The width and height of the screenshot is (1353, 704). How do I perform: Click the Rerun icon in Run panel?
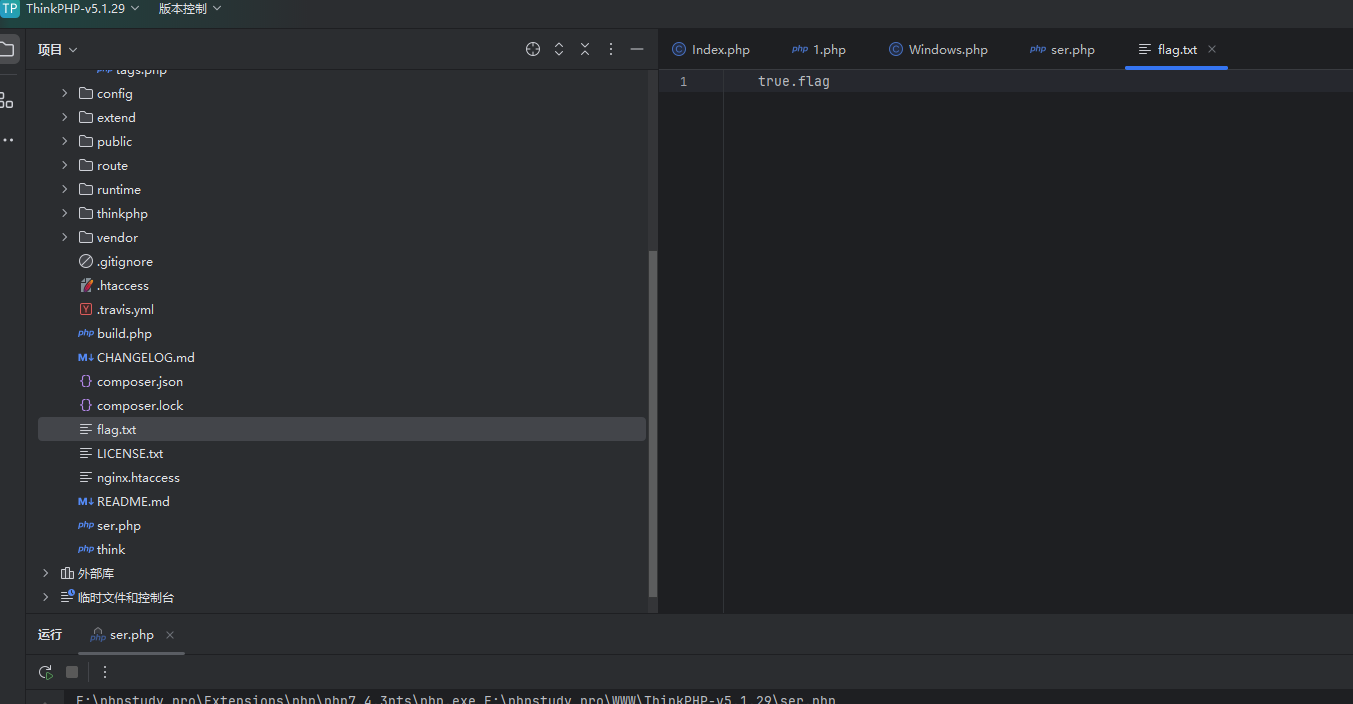[45, 672]
